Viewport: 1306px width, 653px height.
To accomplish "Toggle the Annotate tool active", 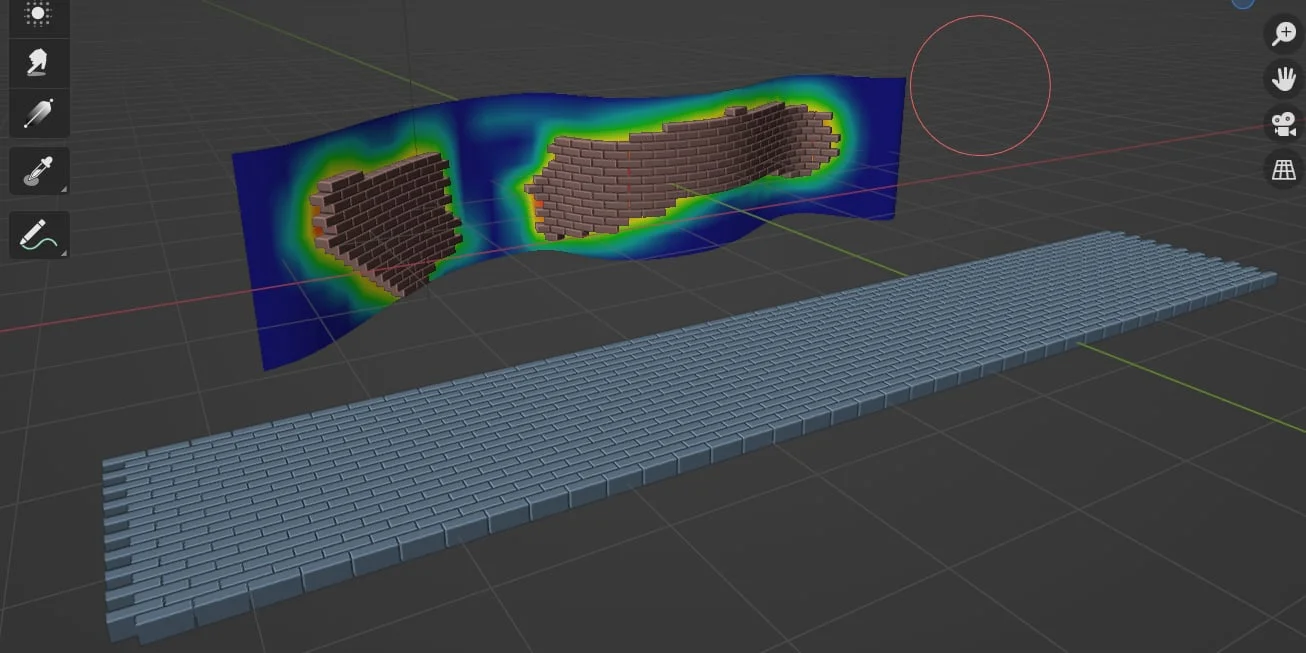I will [x=38, y=235].
